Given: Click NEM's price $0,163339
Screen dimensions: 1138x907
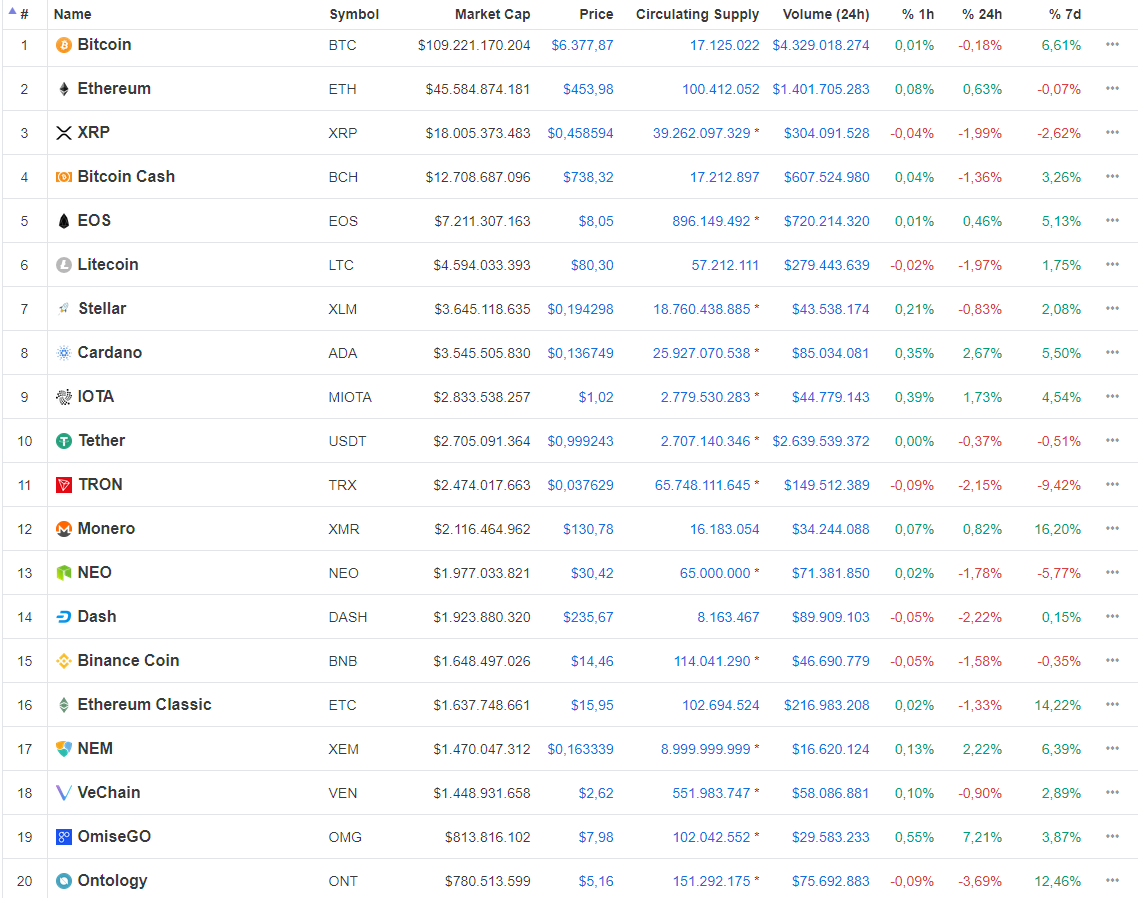Looking at the screenshot, I should click(x=581, y=750).
